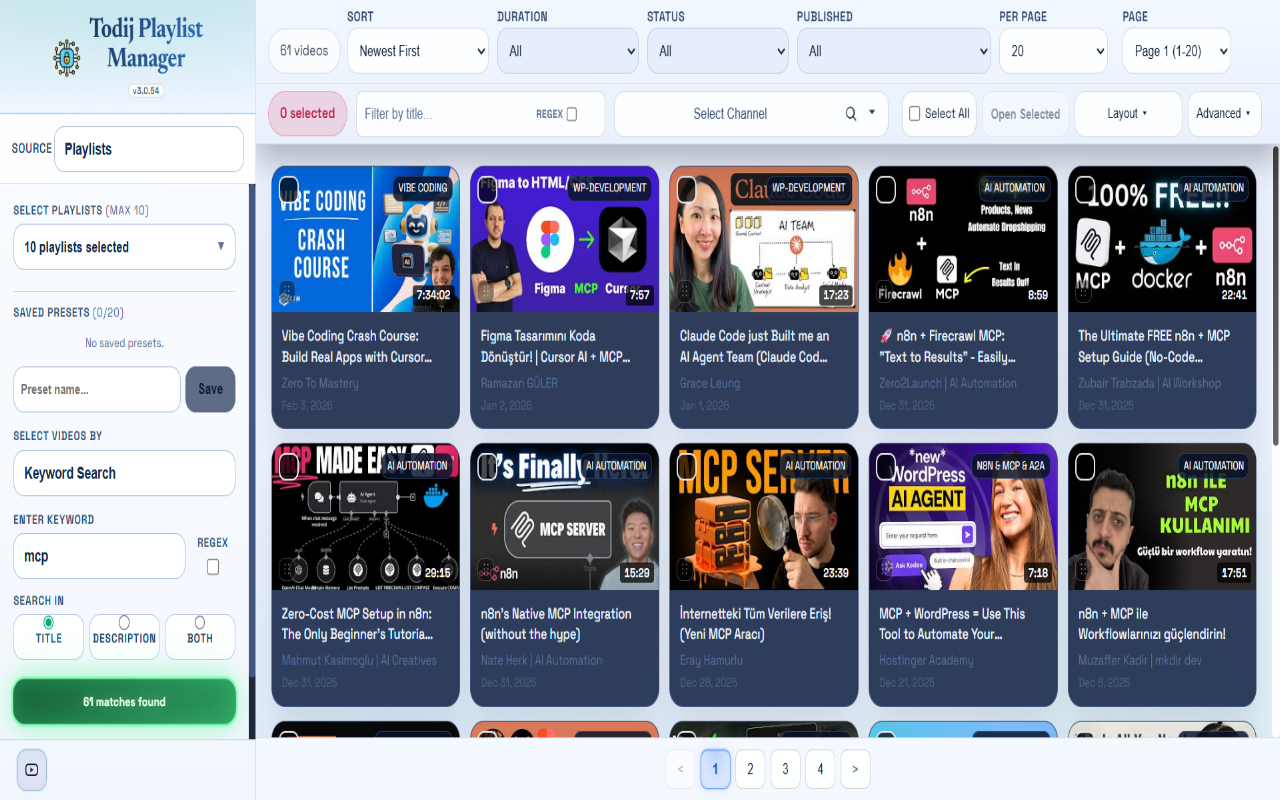Go to page 3 in pagination
The height and width of the screenshot is (800, 1280).
(x=785, y=769)
